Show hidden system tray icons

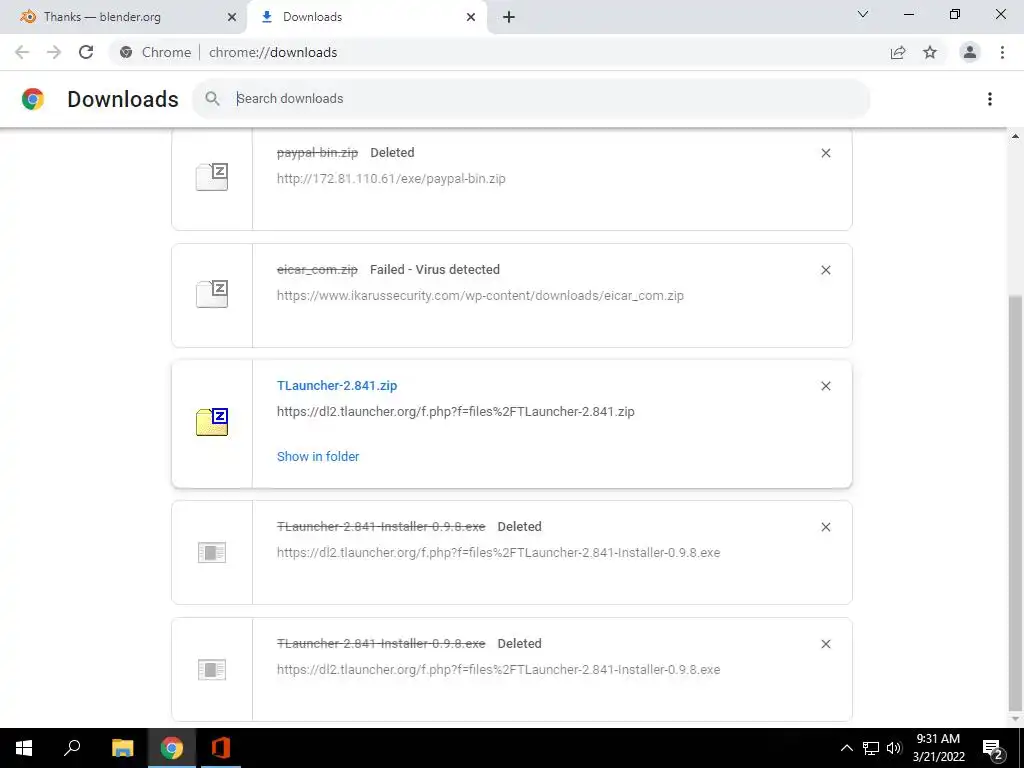click(x=846, y=748)
